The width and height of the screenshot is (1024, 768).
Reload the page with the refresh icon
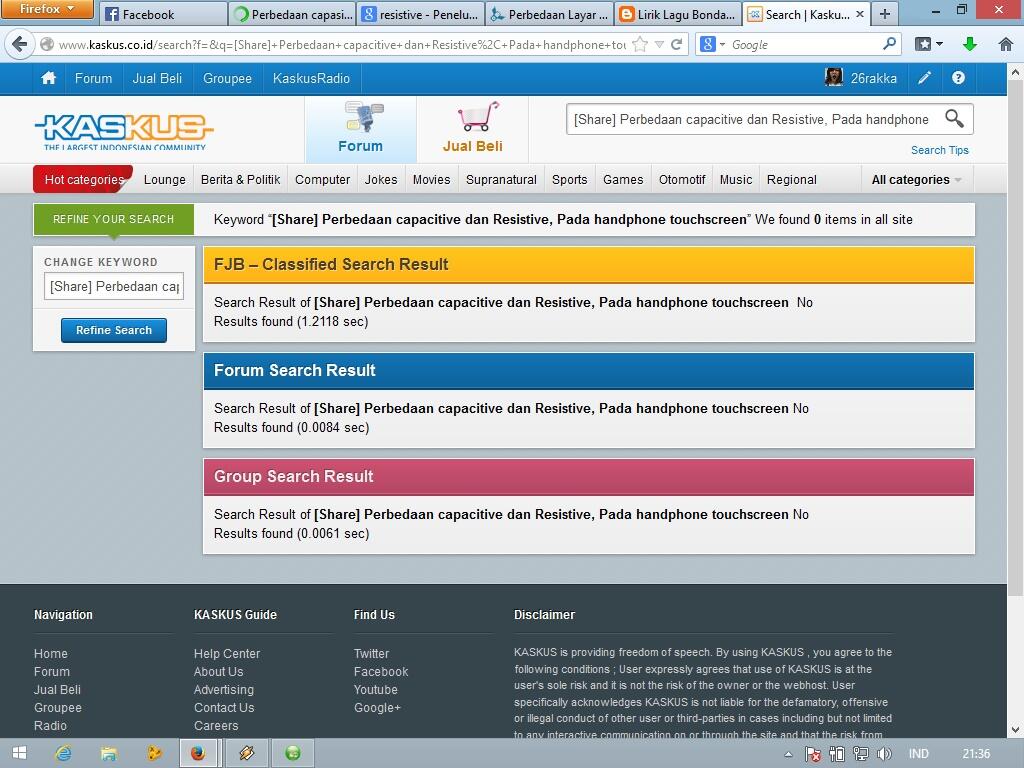pos(677,44)
